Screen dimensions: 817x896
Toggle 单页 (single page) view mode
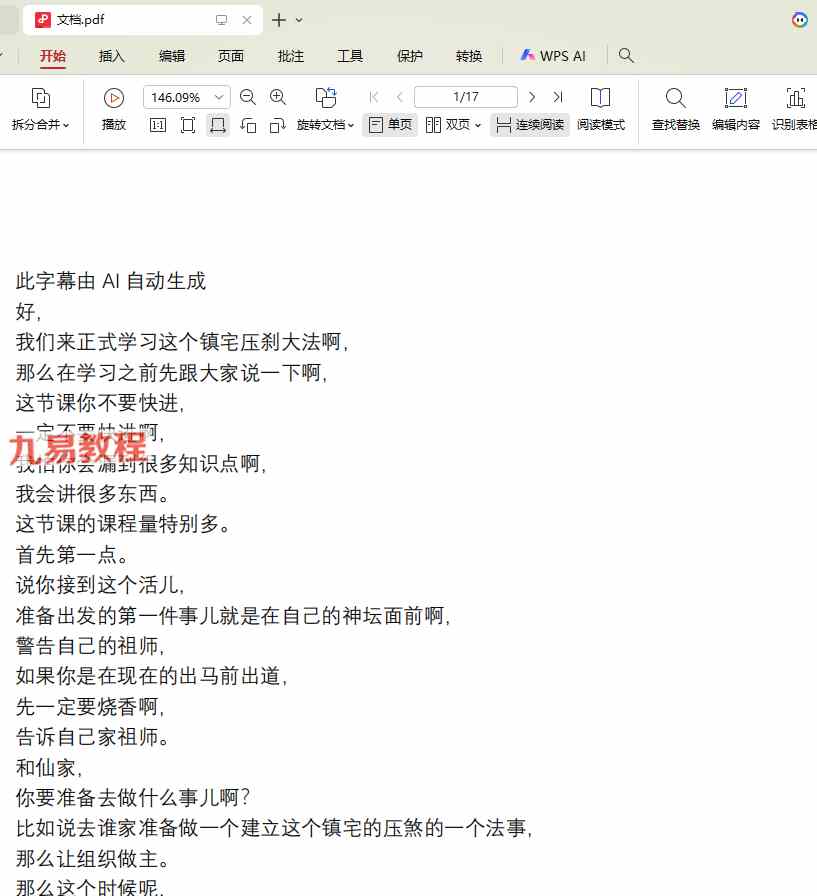390,125
